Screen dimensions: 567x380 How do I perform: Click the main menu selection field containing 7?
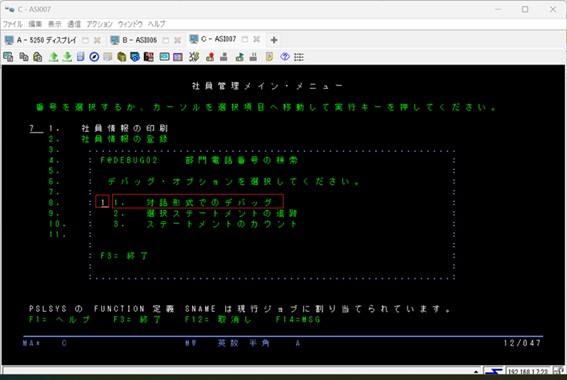(x=36, y=128)
